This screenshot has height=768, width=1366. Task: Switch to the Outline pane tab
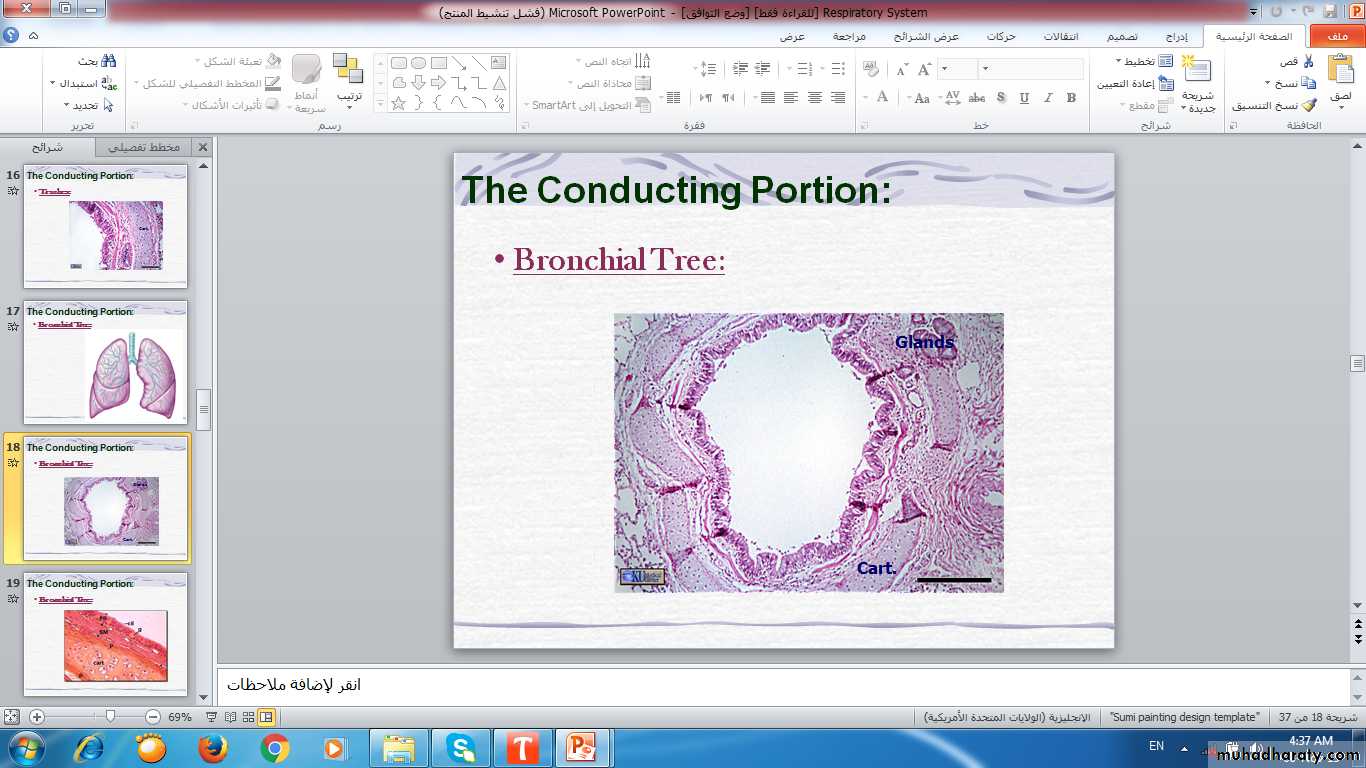tap(144, 147)
